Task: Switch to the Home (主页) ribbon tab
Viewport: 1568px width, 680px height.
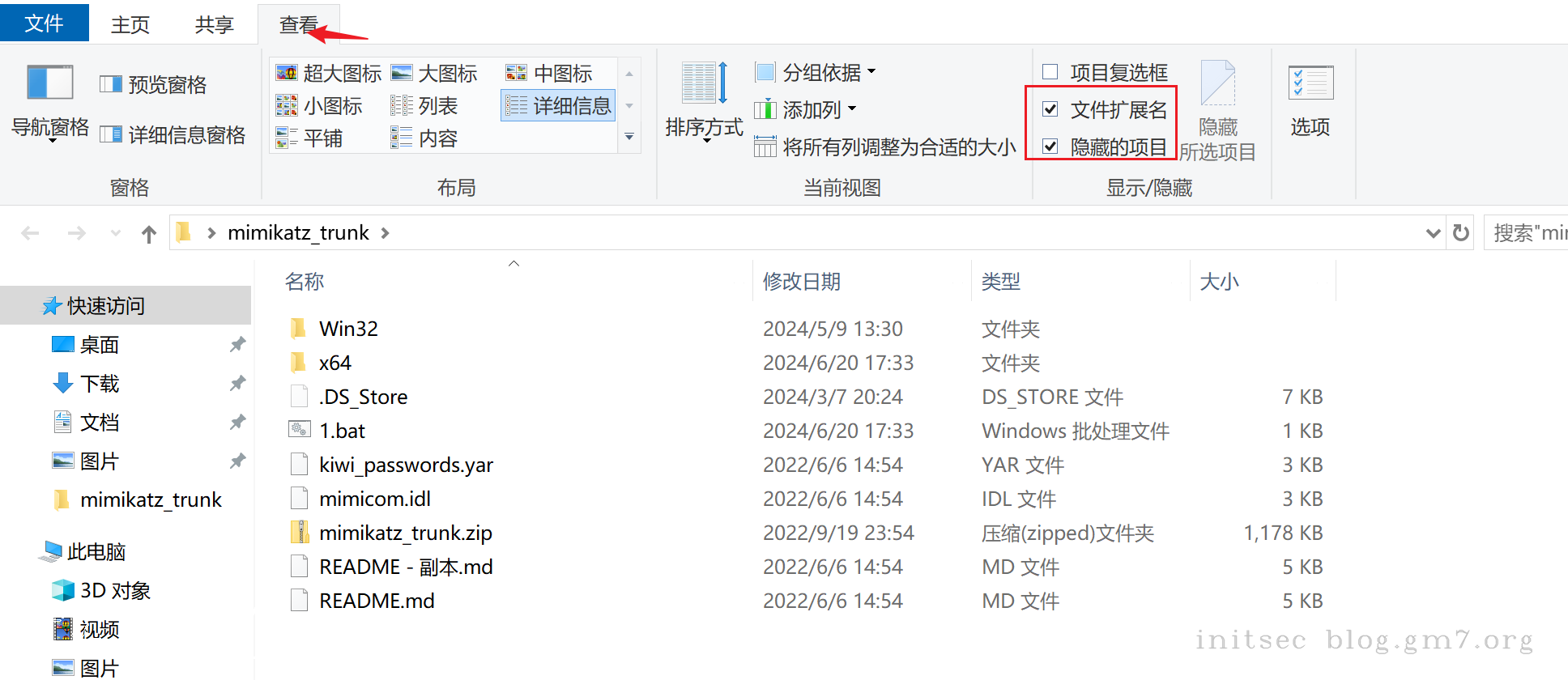Action: click(x=130, y=24)
